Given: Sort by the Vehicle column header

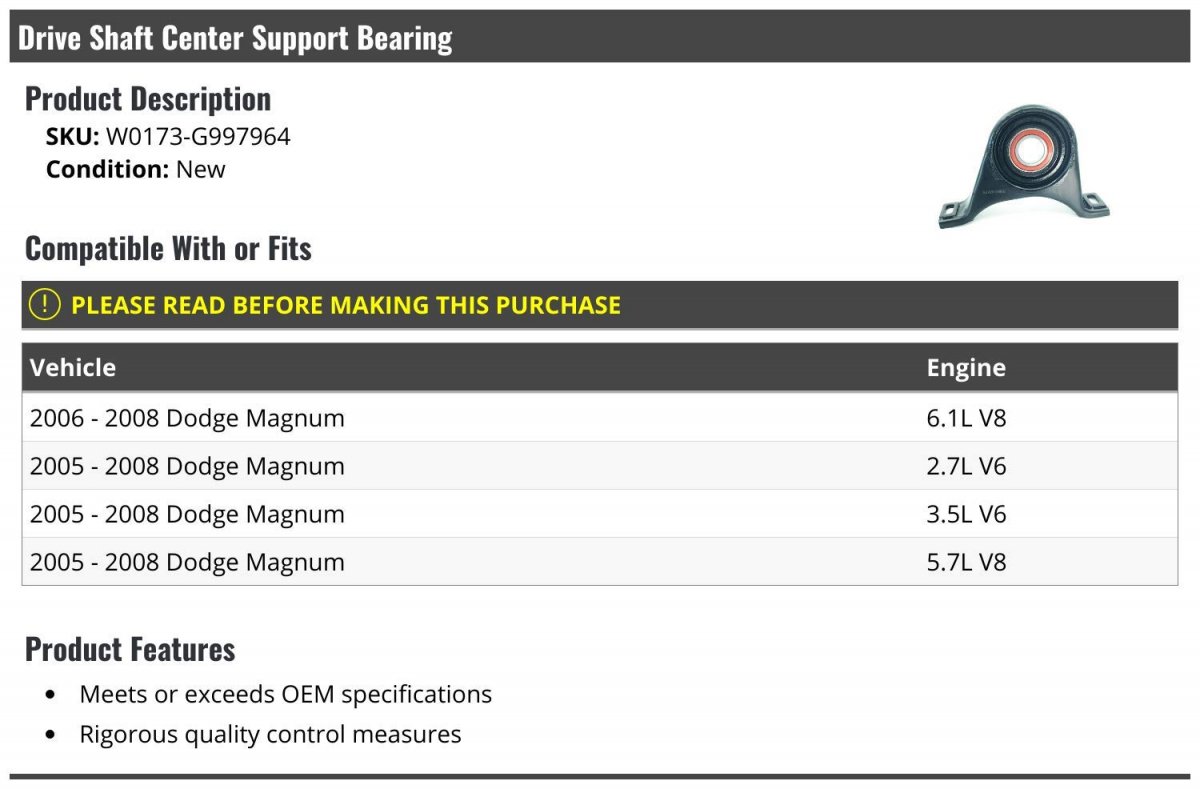Looking at the screenshot, I should tap(73, 367).
